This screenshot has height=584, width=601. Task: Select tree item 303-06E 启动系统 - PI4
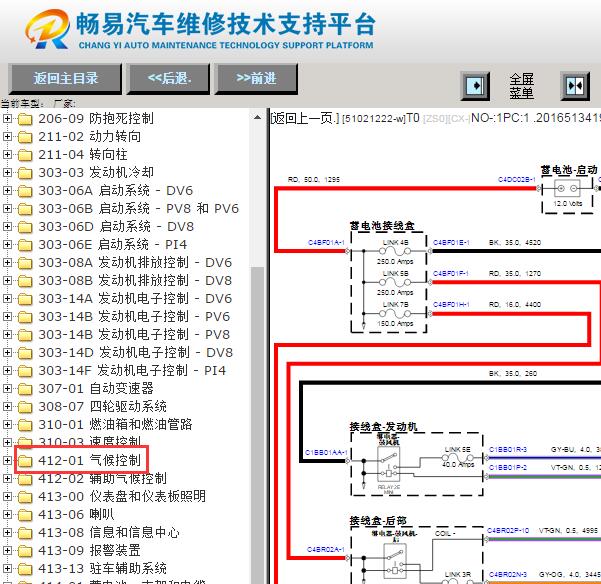pos(113,245)
